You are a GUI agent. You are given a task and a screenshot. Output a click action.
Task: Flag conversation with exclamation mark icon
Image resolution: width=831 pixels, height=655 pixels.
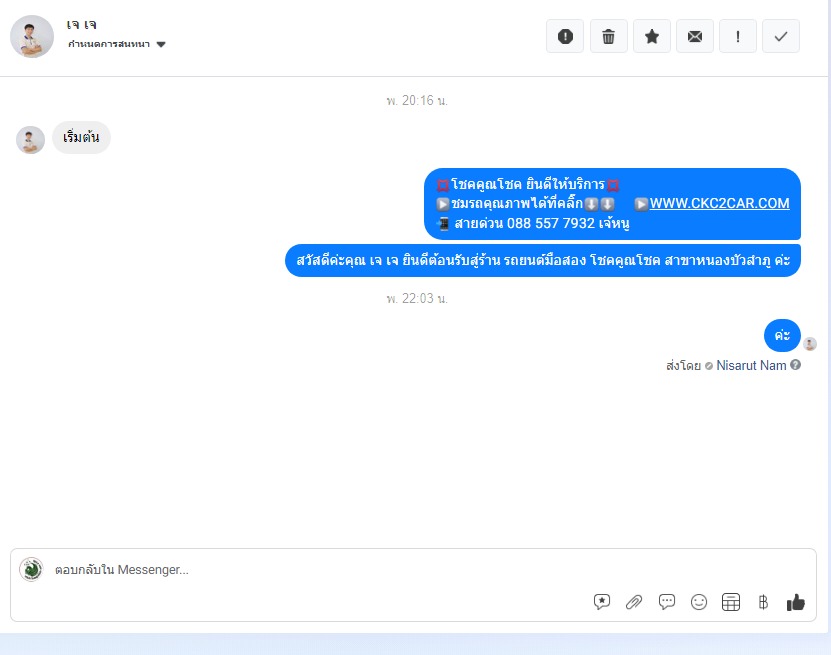click(x=738, y=37)
